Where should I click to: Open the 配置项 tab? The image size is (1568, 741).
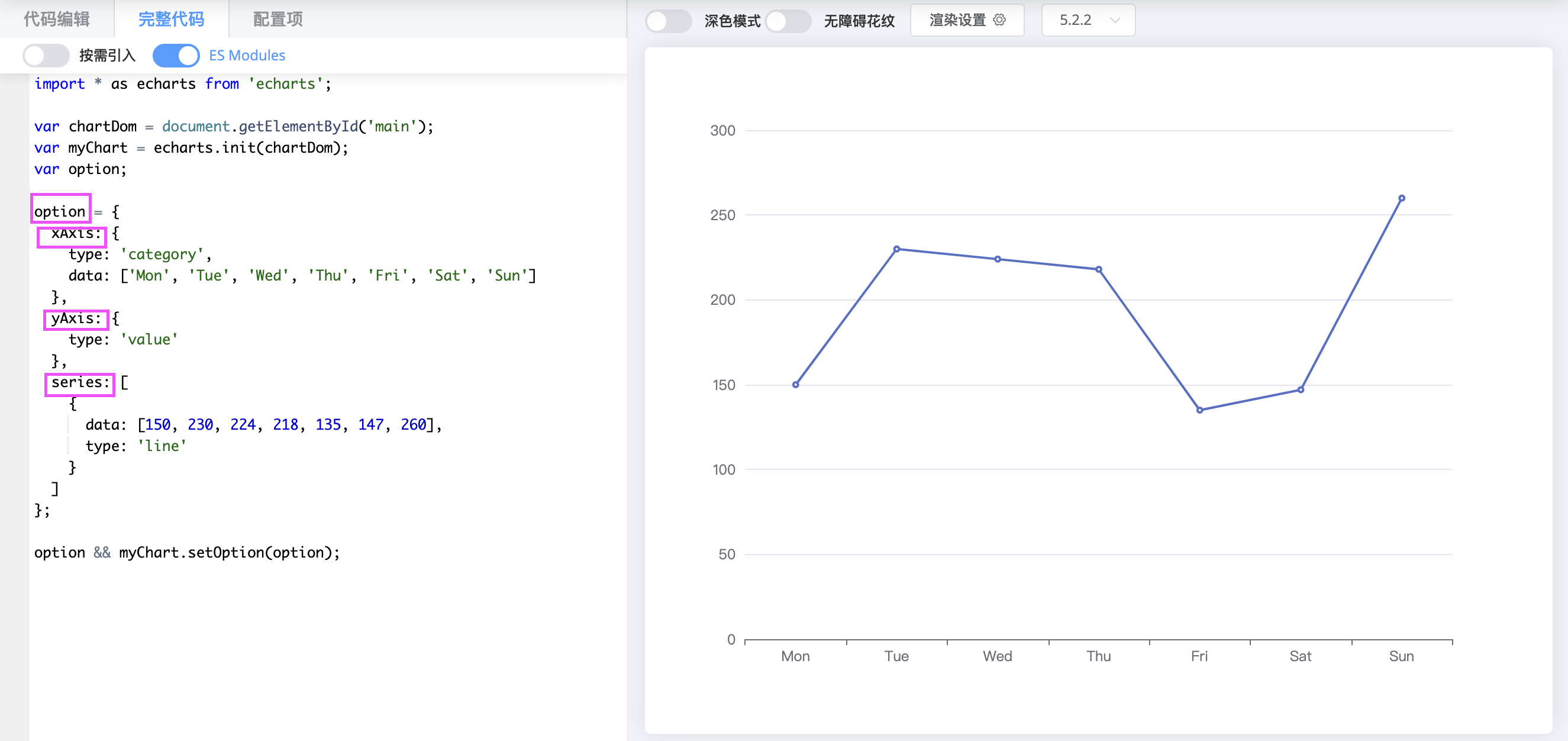278,19
